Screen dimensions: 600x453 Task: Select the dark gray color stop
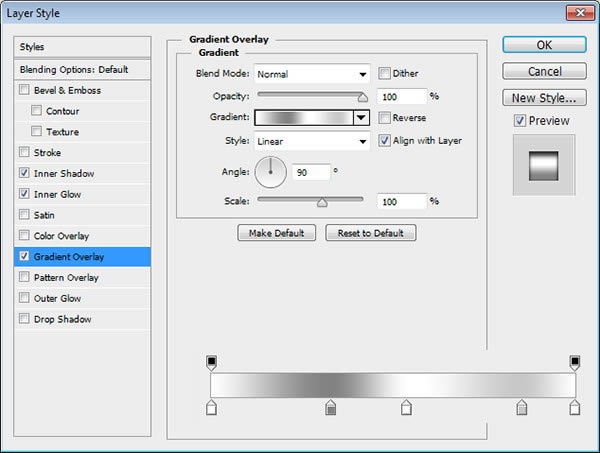click(x=331, y=407)
